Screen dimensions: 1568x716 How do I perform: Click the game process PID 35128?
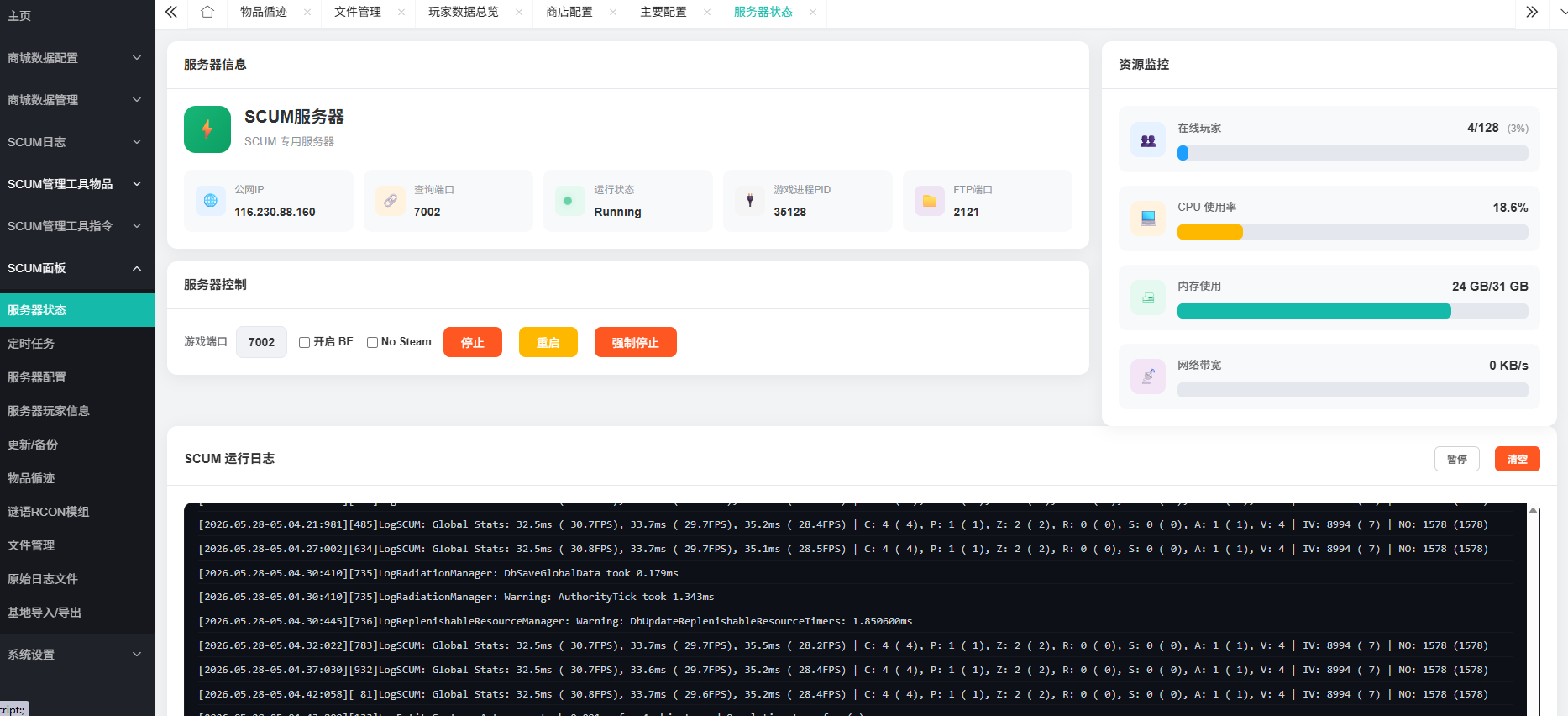tap(790, 212)
